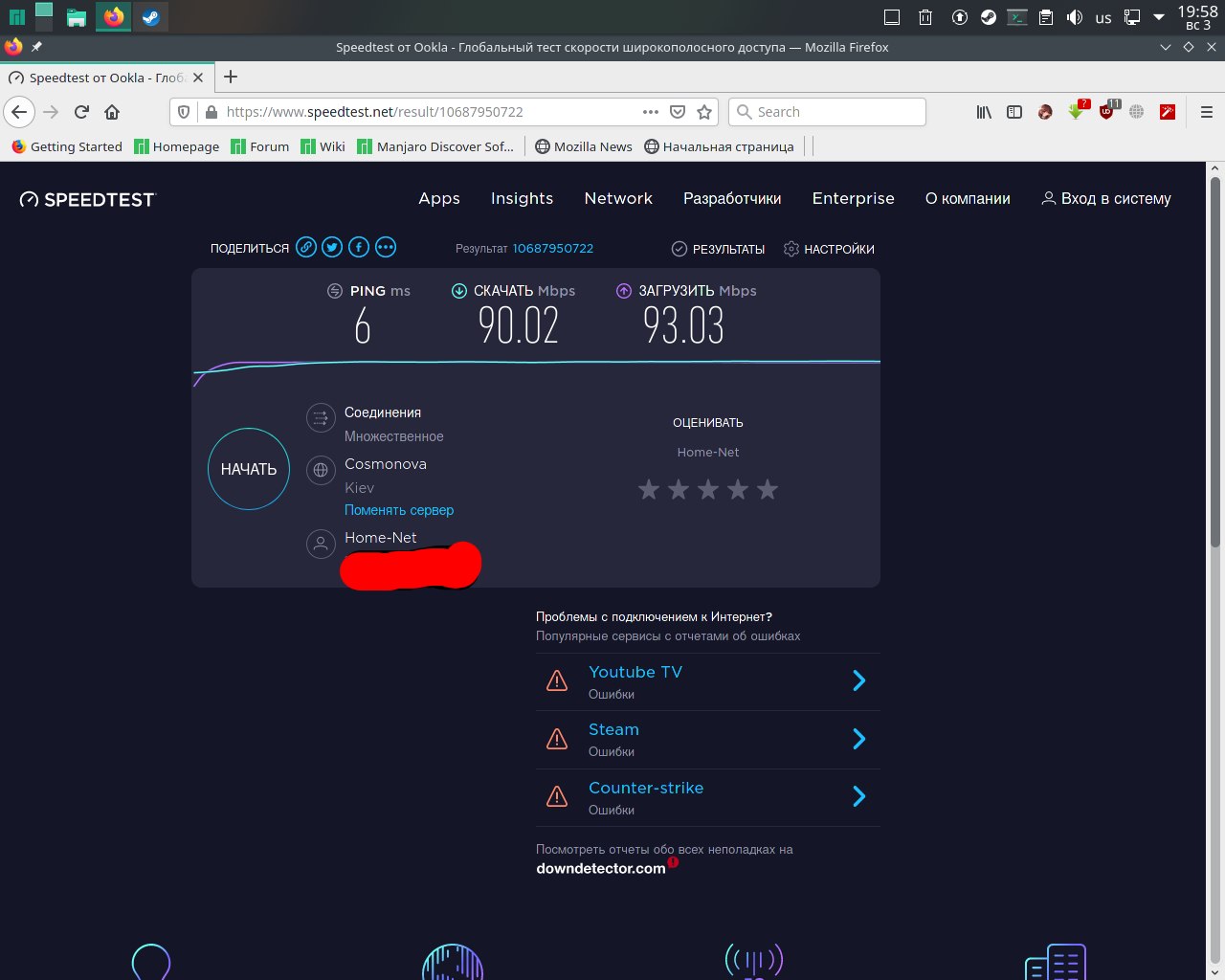Expand Youtube TV error details arrow
This screenshot has height=980, width=1225.
[858, 680]
